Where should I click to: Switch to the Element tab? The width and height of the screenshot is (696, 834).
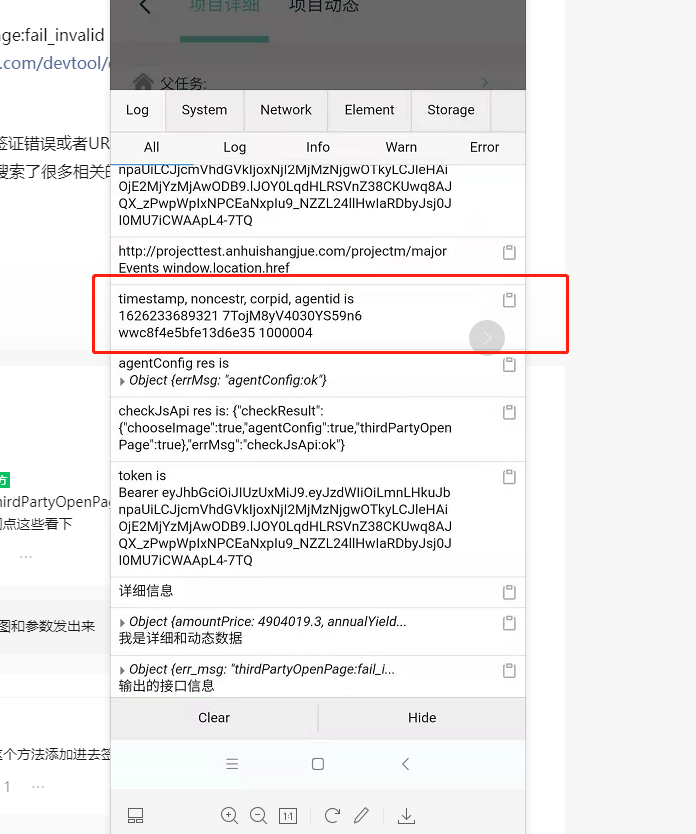click(369, 110)
